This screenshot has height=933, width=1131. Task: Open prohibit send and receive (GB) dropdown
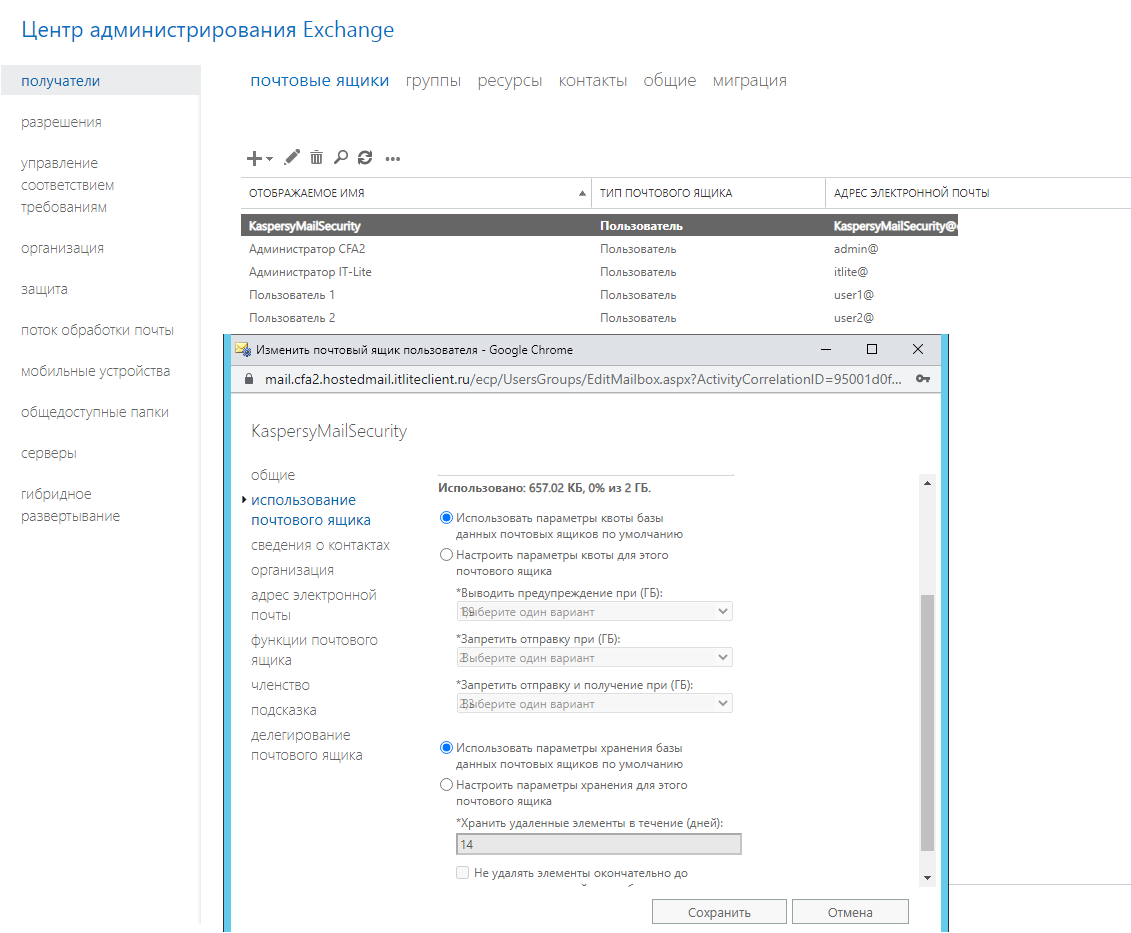pyautogui.click(x=594, y=704)
